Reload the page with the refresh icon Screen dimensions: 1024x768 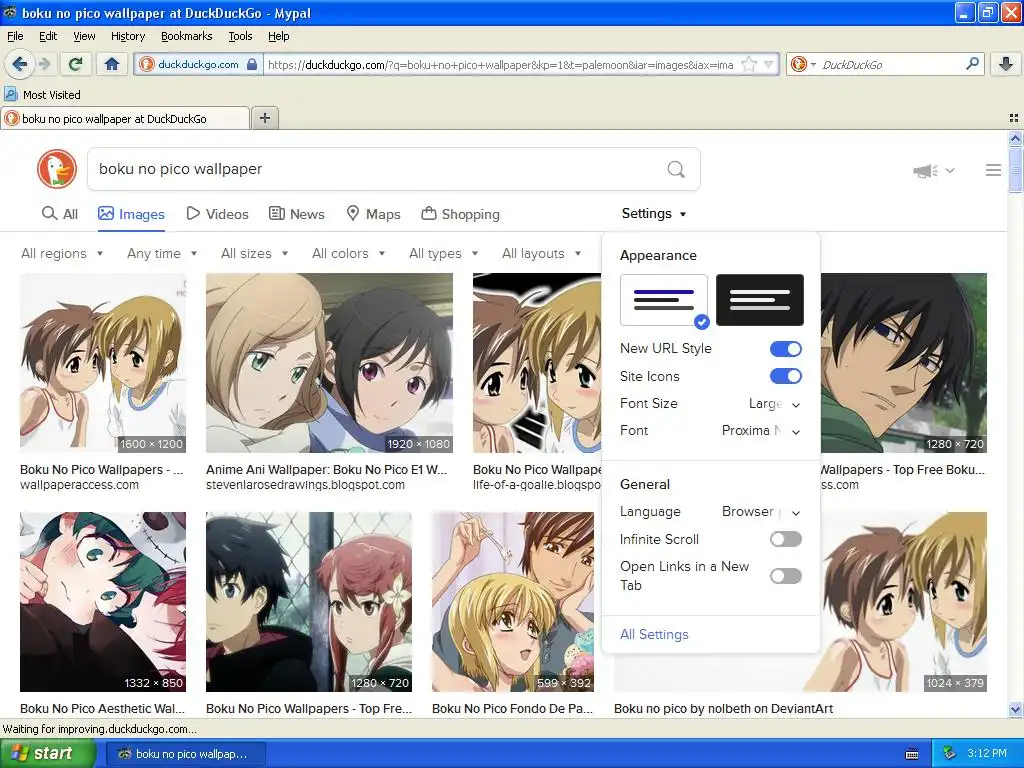[x=76, y=64]
